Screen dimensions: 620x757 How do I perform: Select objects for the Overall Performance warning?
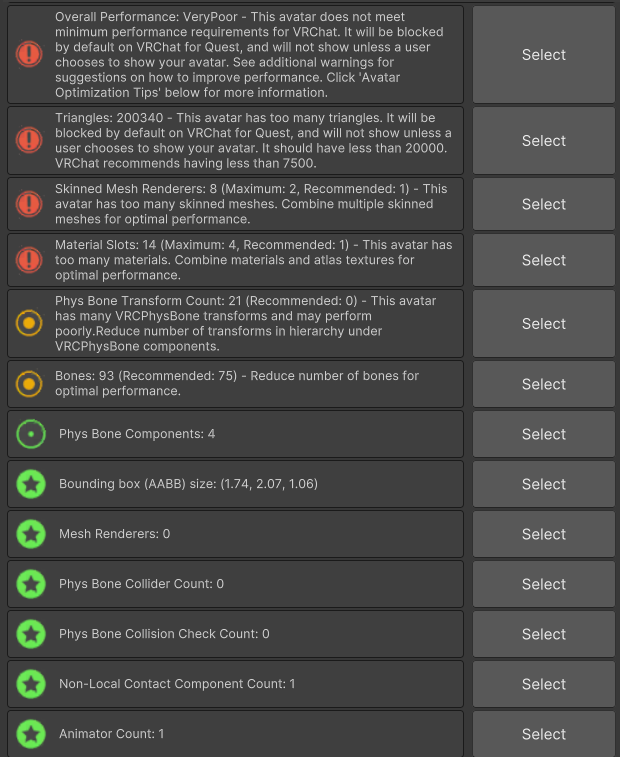544,55
